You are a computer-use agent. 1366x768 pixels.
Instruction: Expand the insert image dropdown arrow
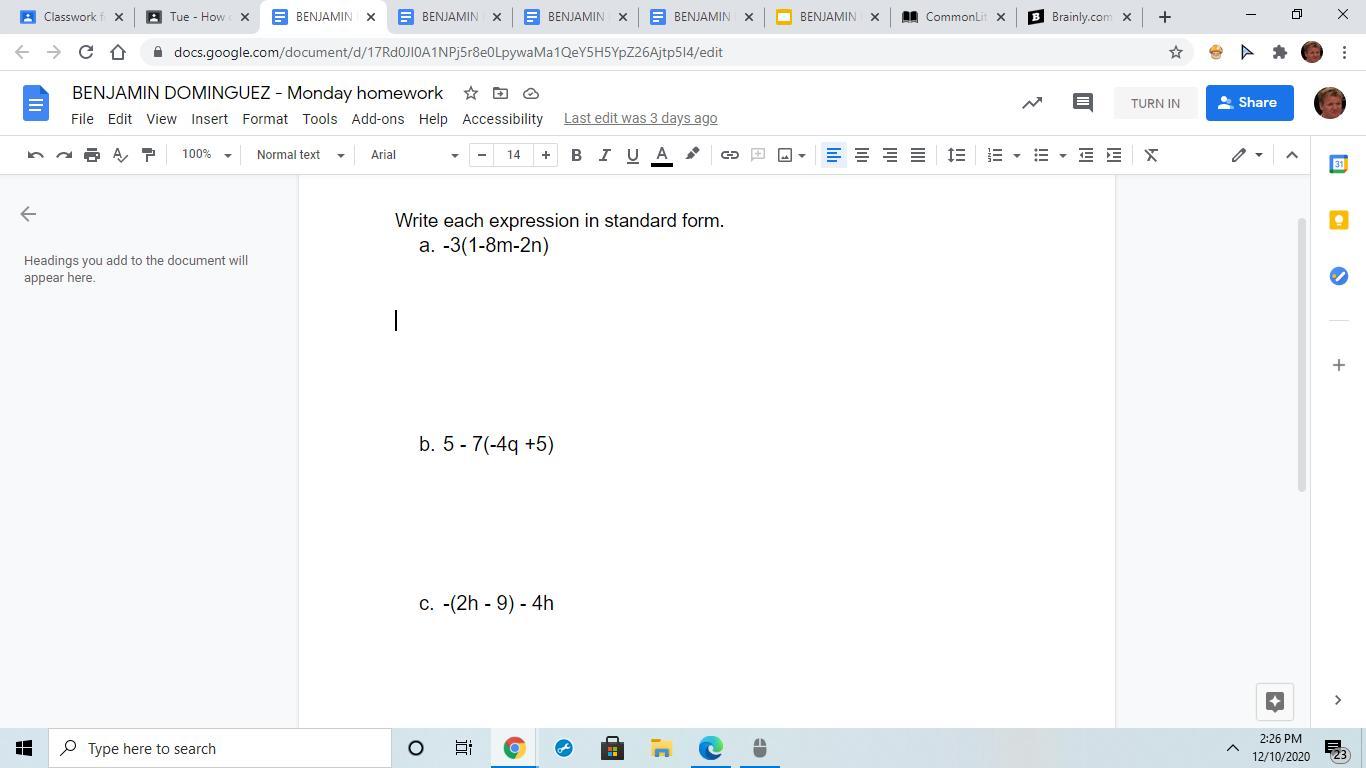[x=802, y=155]
